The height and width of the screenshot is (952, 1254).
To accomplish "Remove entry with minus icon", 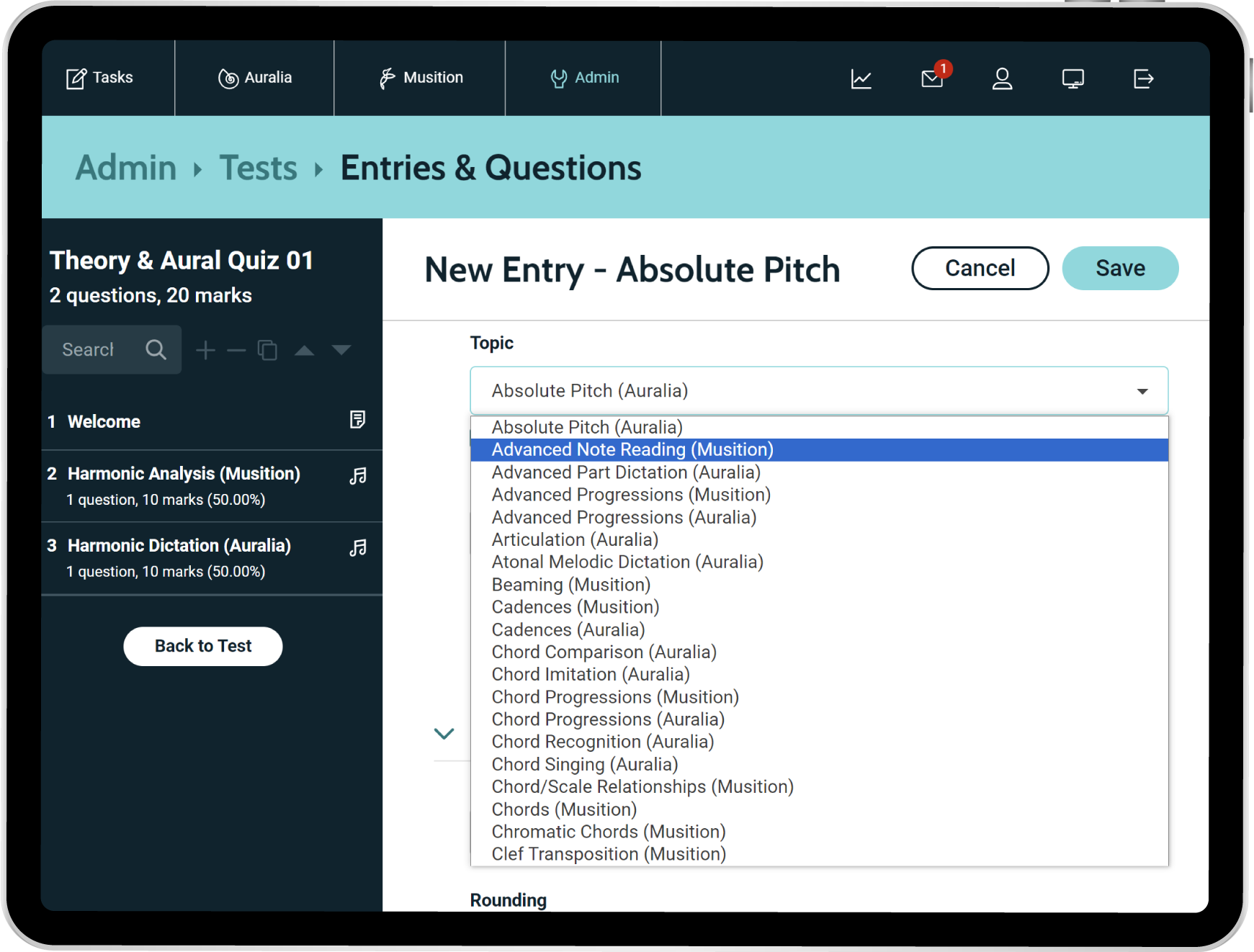I will click(236, 351).
